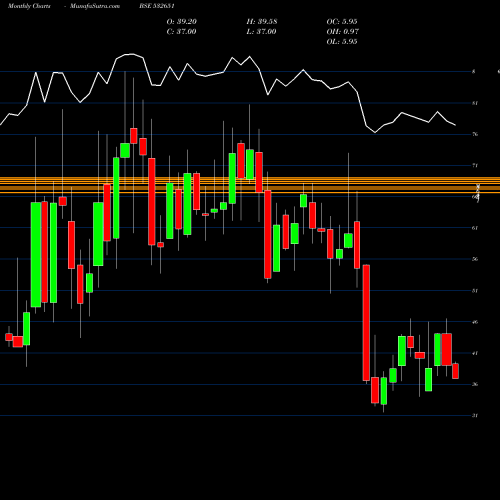
Task: Click the '61' price axis label
Action: pyautogui.click(x=475, y=228)
